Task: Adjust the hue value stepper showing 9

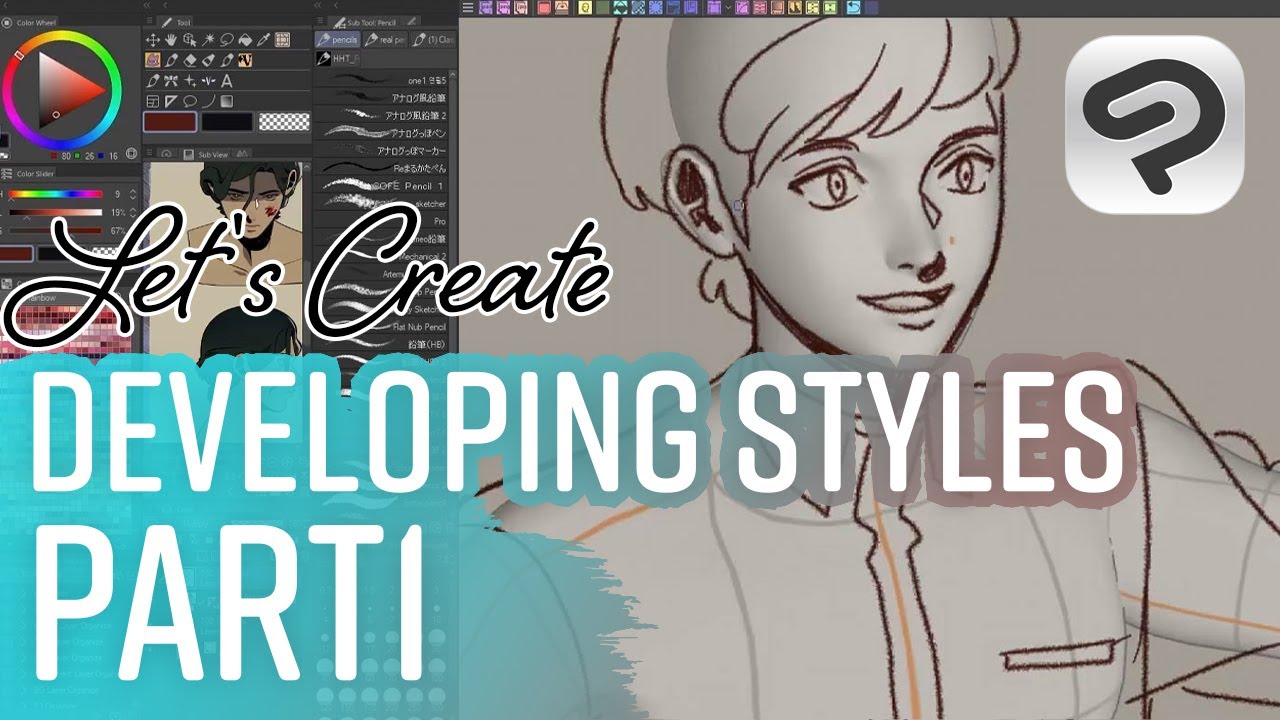Action: pyautogui.click(x=131, y=194)
